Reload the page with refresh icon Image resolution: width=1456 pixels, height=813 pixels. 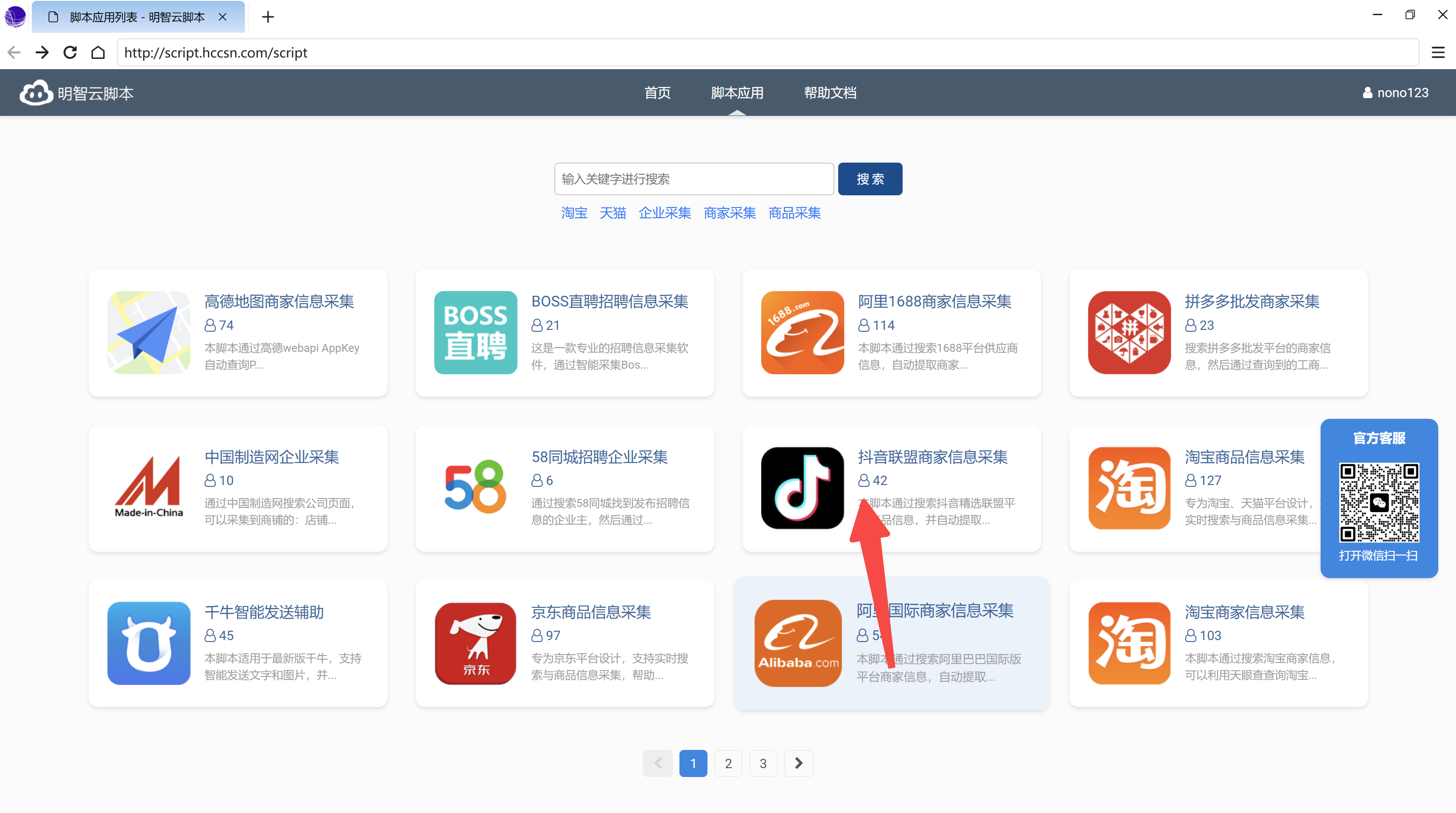coord(70,53)
